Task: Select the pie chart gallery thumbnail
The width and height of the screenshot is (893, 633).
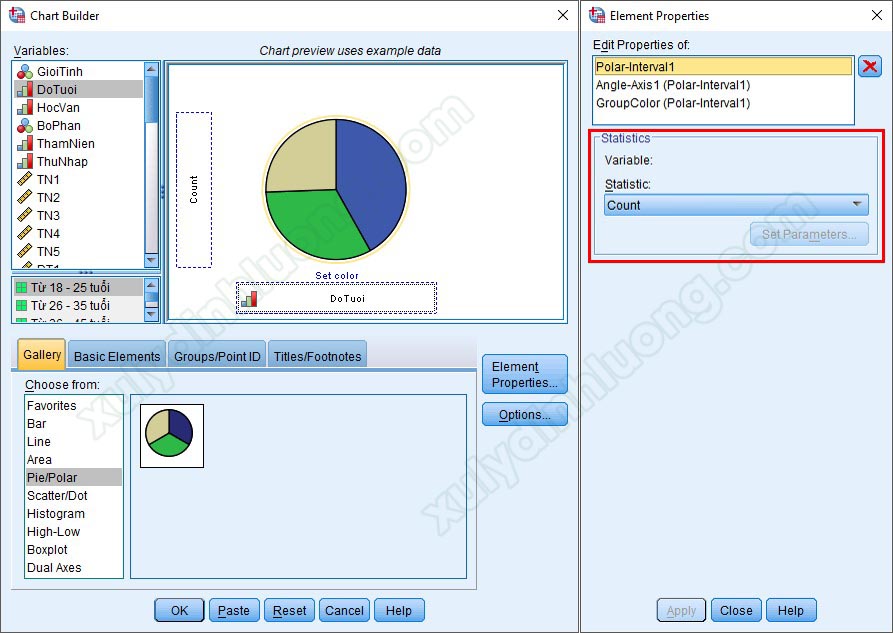Action: click(171, 435)
